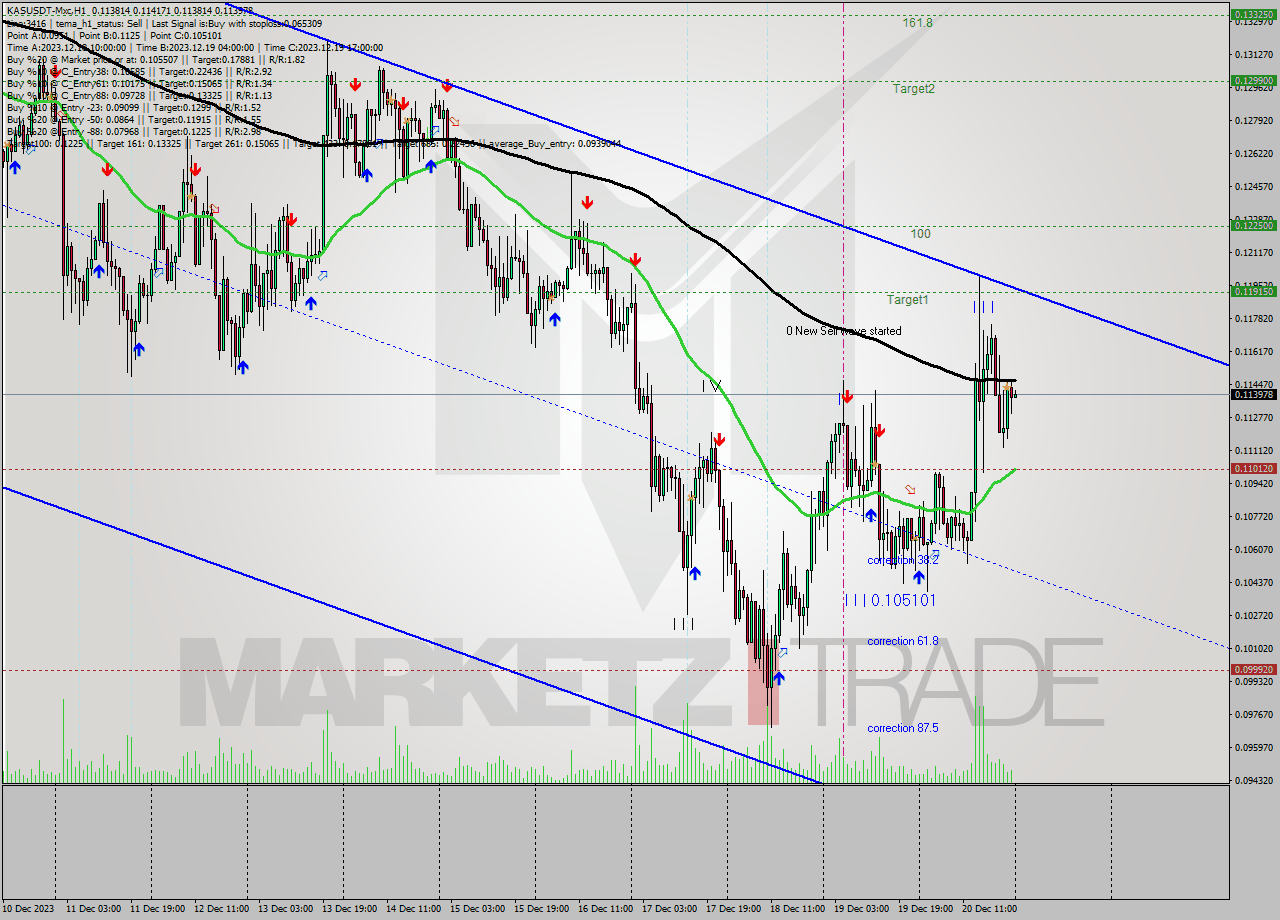Click the blue buy arrow below the lowest candle
The width and height of the screenshot is (1280, 920).
pyautogui.click(x=778, y=678)
